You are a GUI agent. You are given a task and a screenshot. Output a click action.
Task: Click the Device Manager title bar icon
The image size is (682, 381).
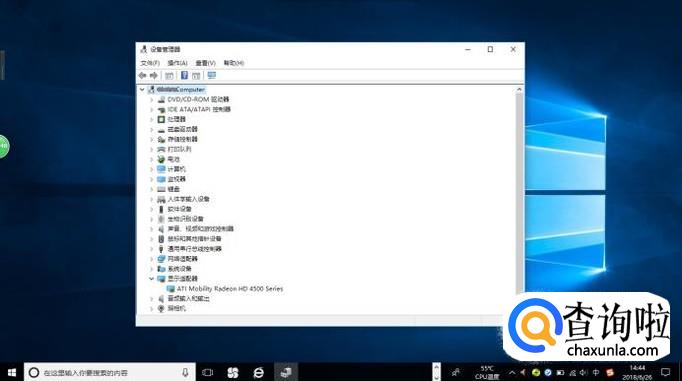point(144,49)
